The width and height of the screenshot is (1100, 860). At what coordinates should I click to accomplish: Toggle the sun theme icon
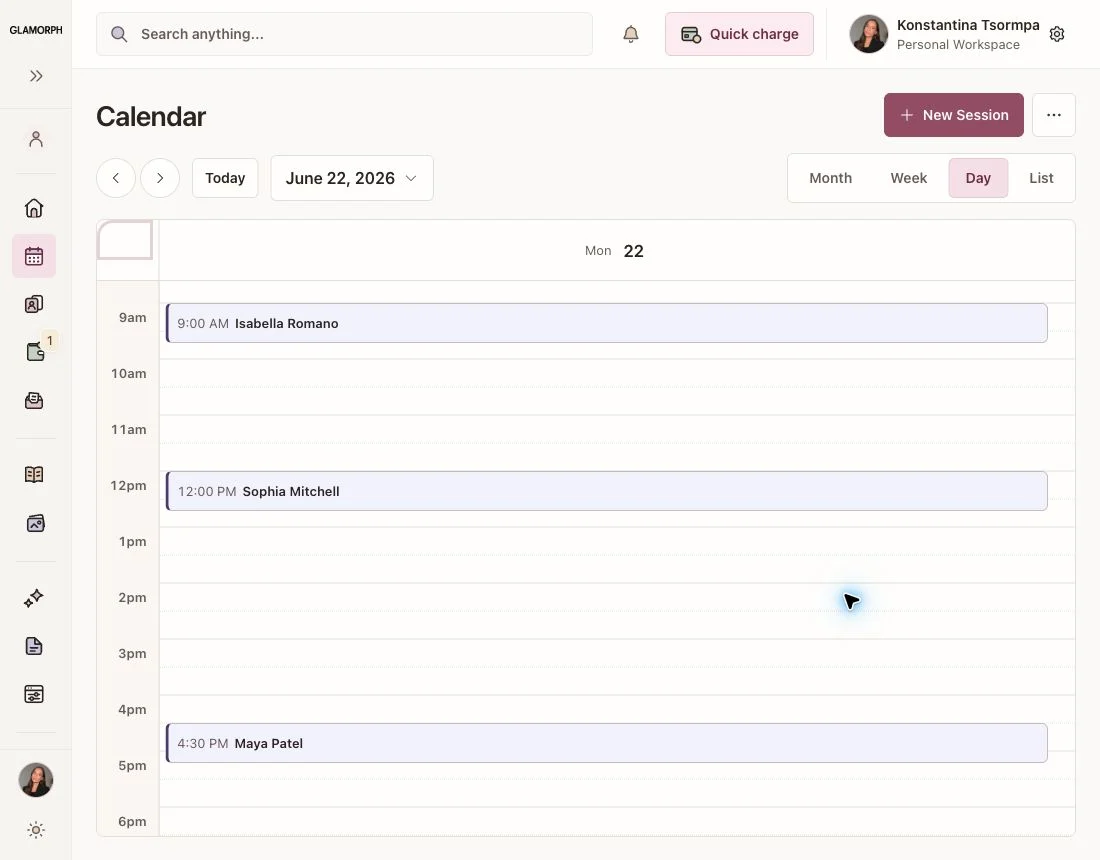36,831
